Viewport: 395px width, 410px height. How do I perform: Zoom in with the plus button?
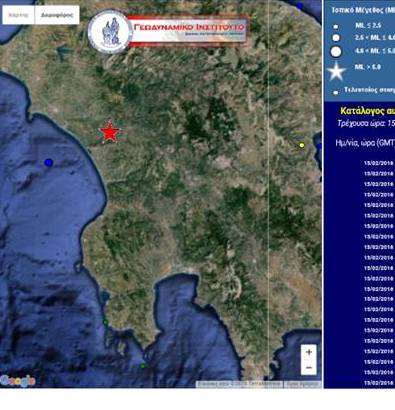click(x=309, y=352)
